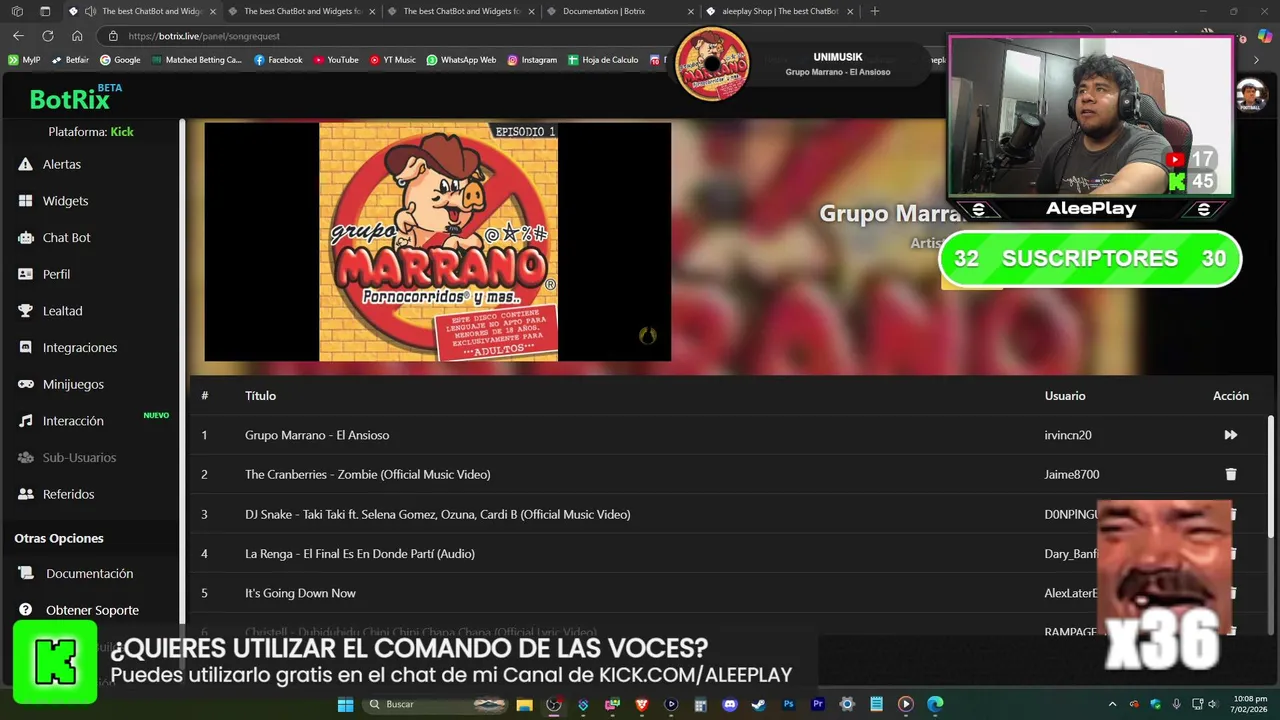Click the Título column header
Screen dimensions: 1280x720
coord(260,396)
